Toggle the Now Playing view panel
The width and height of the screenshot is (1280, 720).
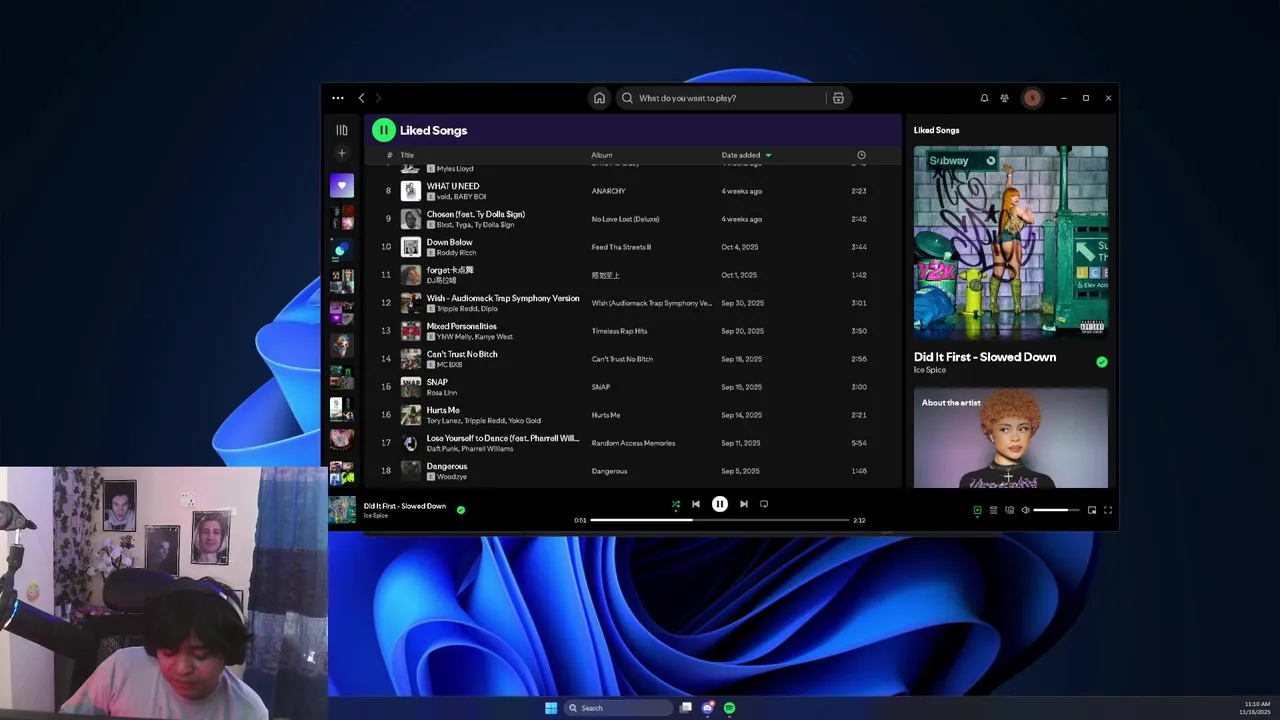click(977, 510)
